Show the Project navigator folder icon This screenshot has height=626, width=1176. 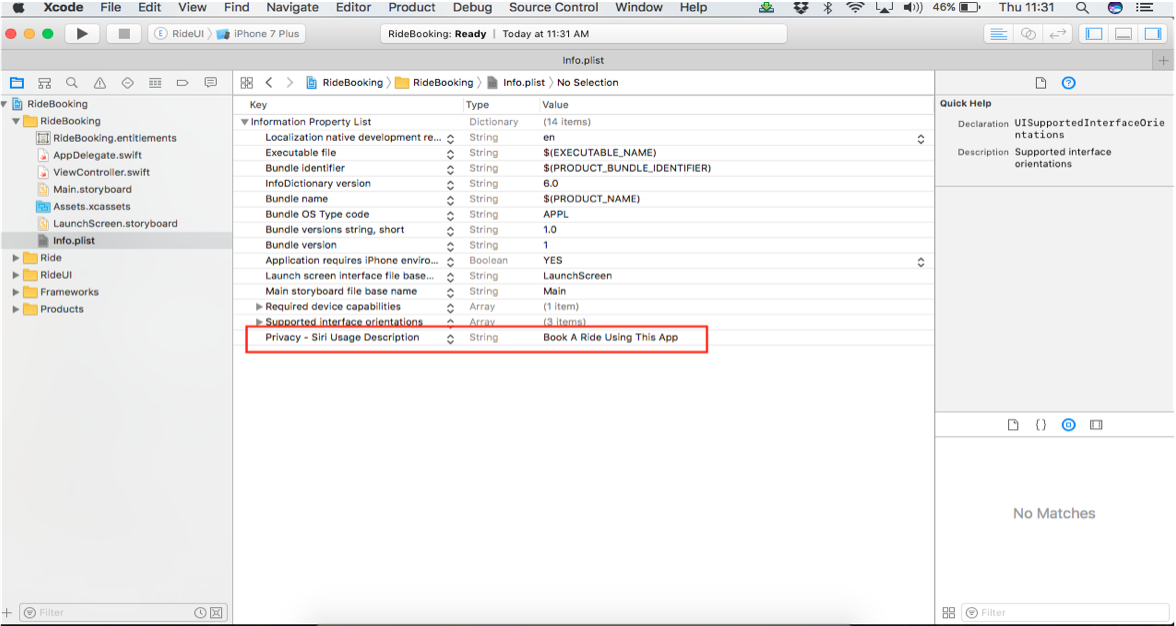click(x=16, y=82)
